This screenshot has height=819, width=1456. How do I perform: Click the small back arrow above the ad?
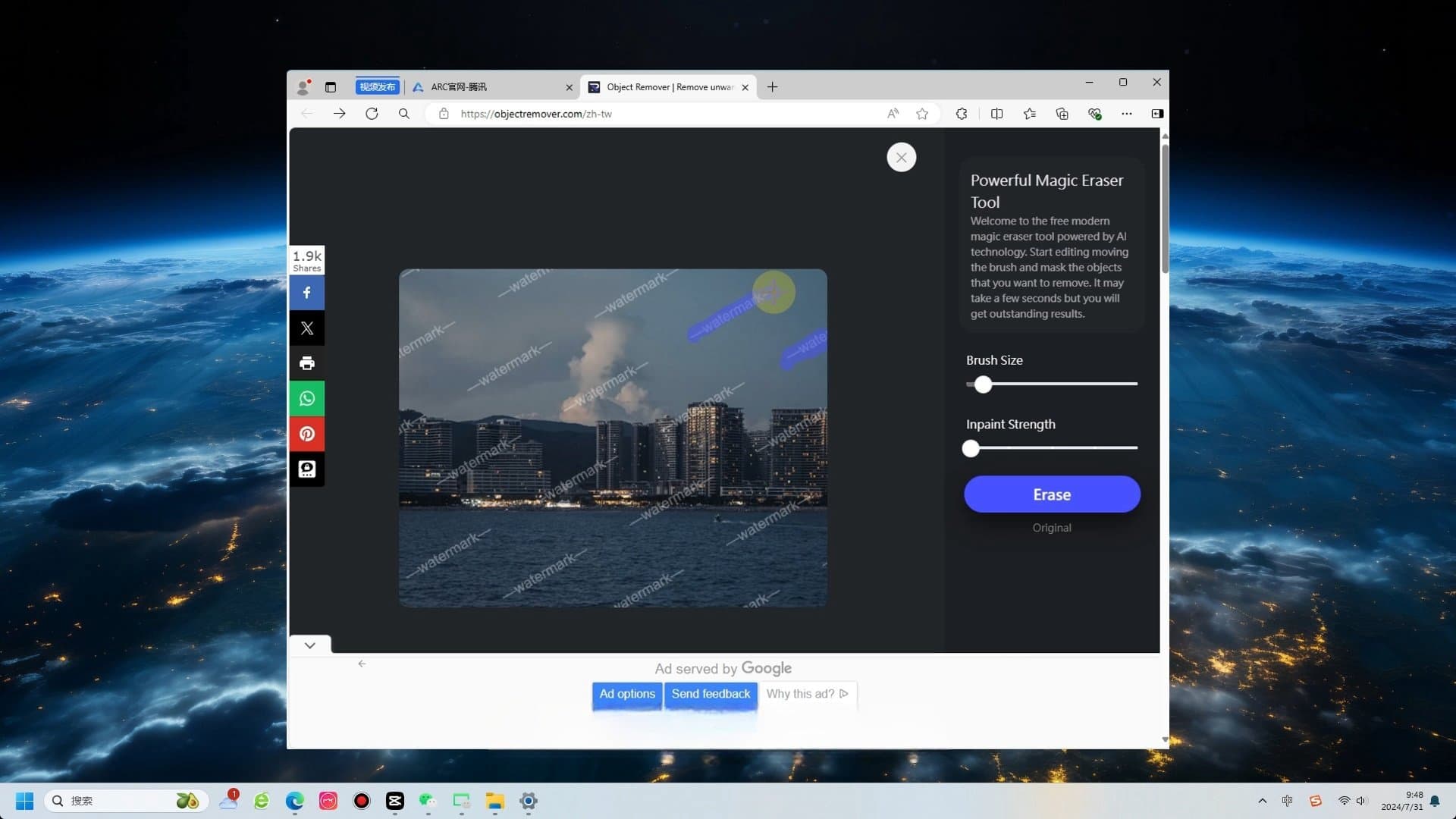(x=362, y=664)
